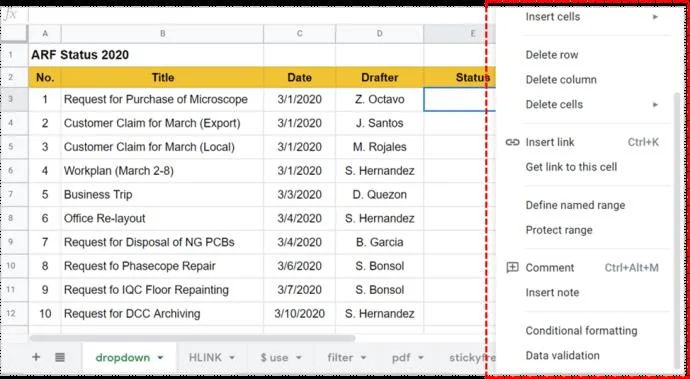Screen dimensions: 690x379
Task: Click the Business Trip cell
Action: pyautogui.click(x=162, y=195)
